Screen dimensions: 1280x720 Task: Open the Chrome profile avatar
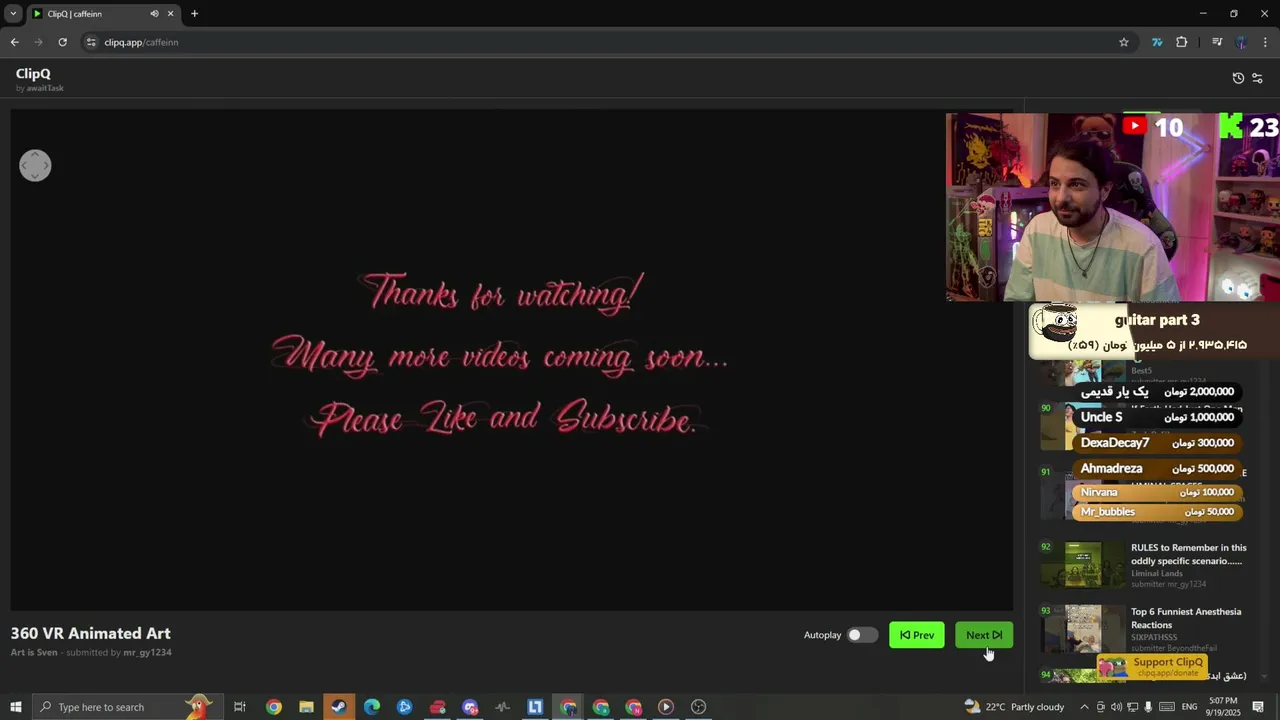click(1241, 42)
